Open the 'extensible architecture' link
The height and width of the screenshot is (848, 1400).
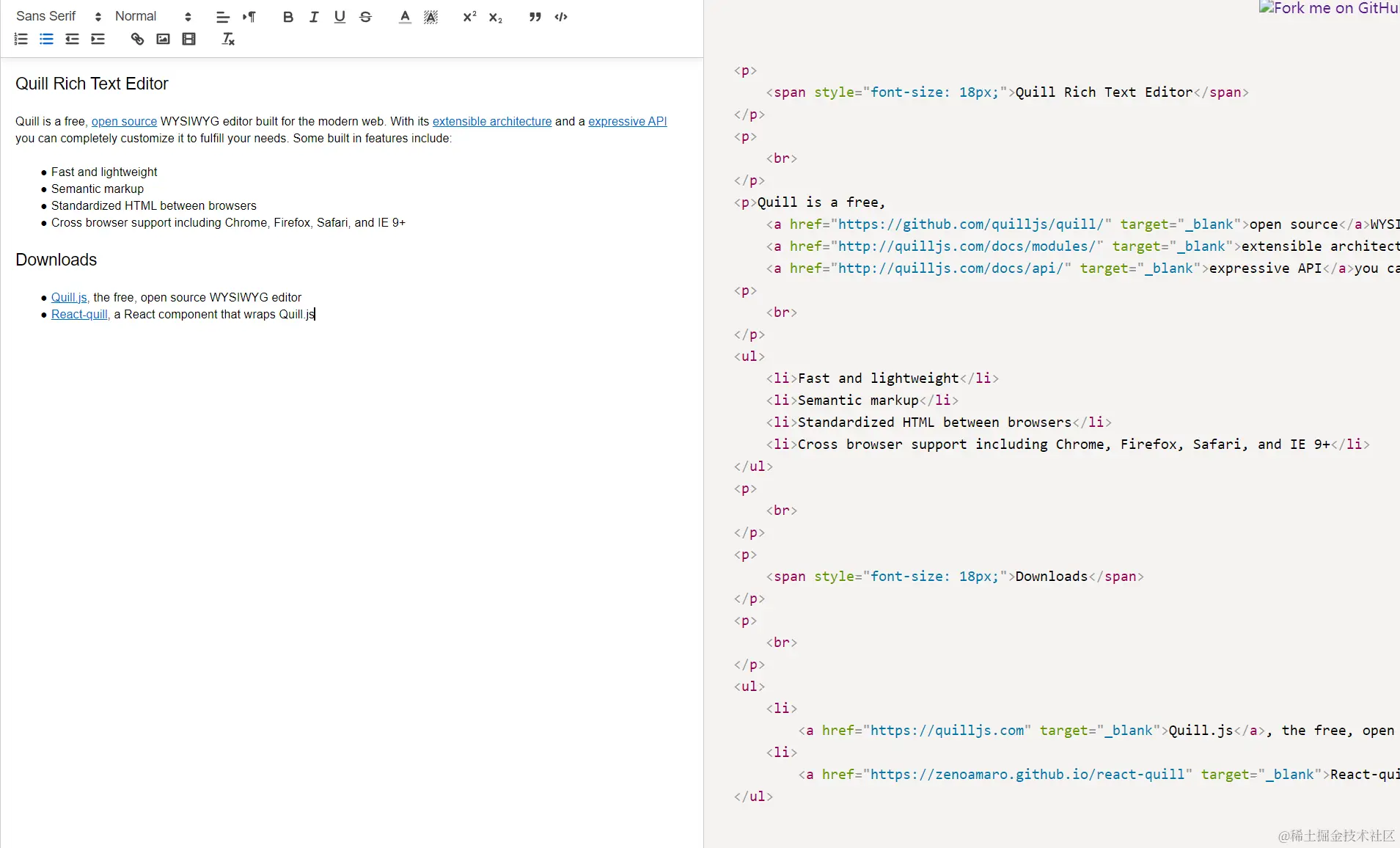click(492, 122)
